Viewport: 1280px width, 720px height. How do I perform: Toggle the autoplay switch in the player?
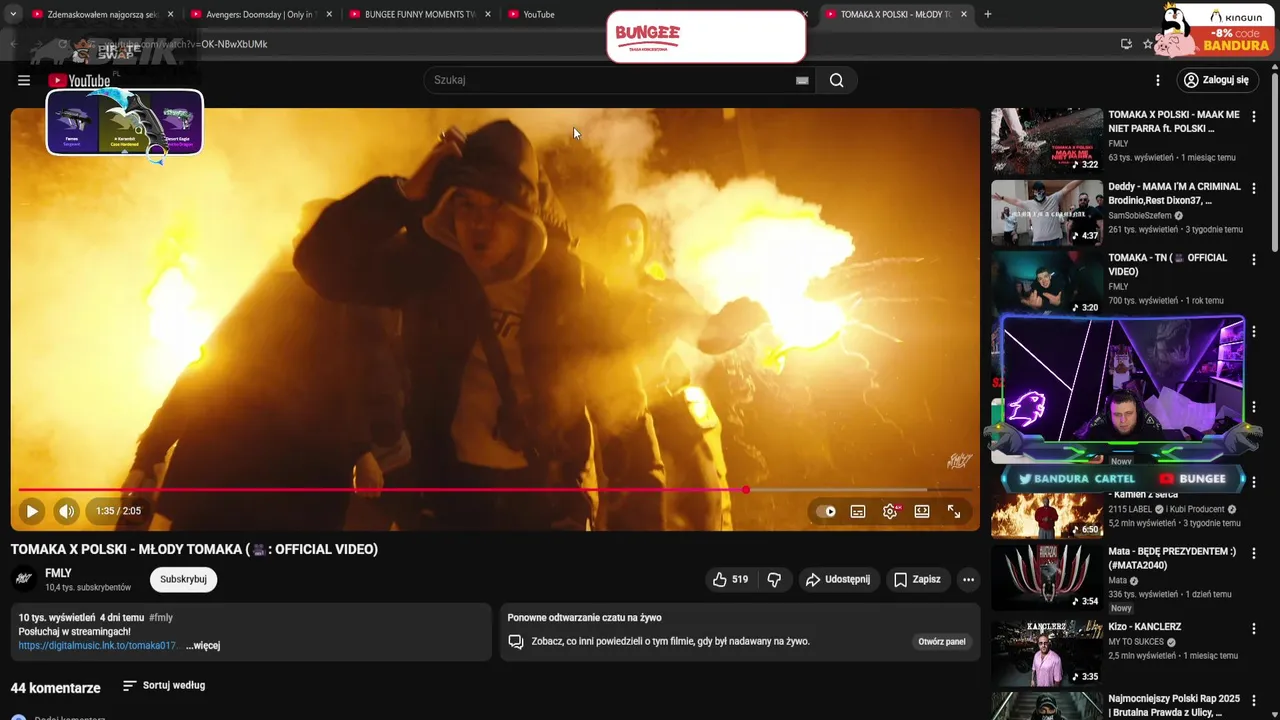click(825, 511)
